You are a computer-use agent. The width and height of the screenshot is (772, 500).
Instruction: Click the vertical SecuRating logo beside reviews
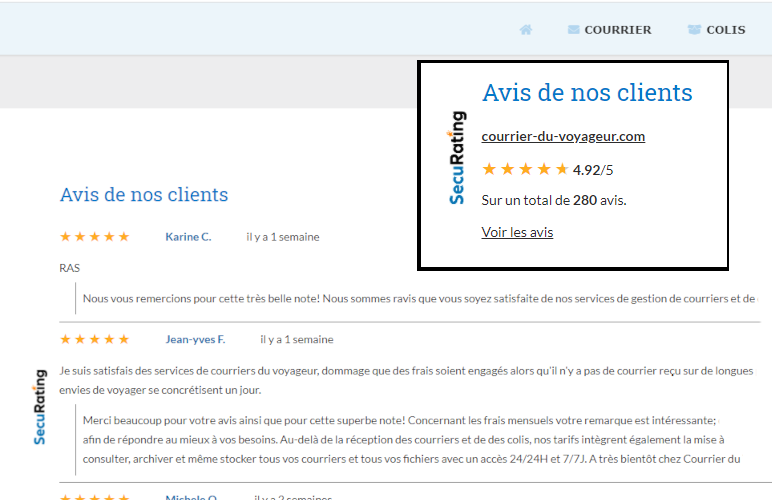pos(39,407)
